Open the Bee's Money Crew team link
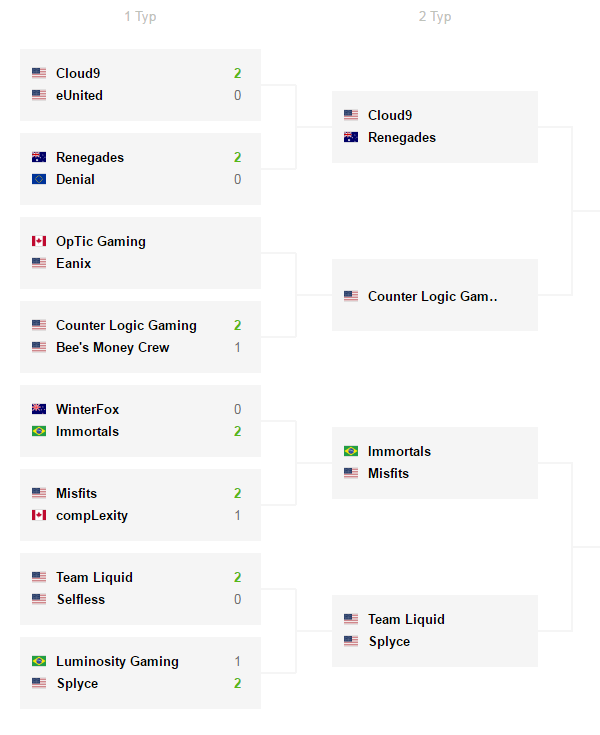 click(112, 348)
